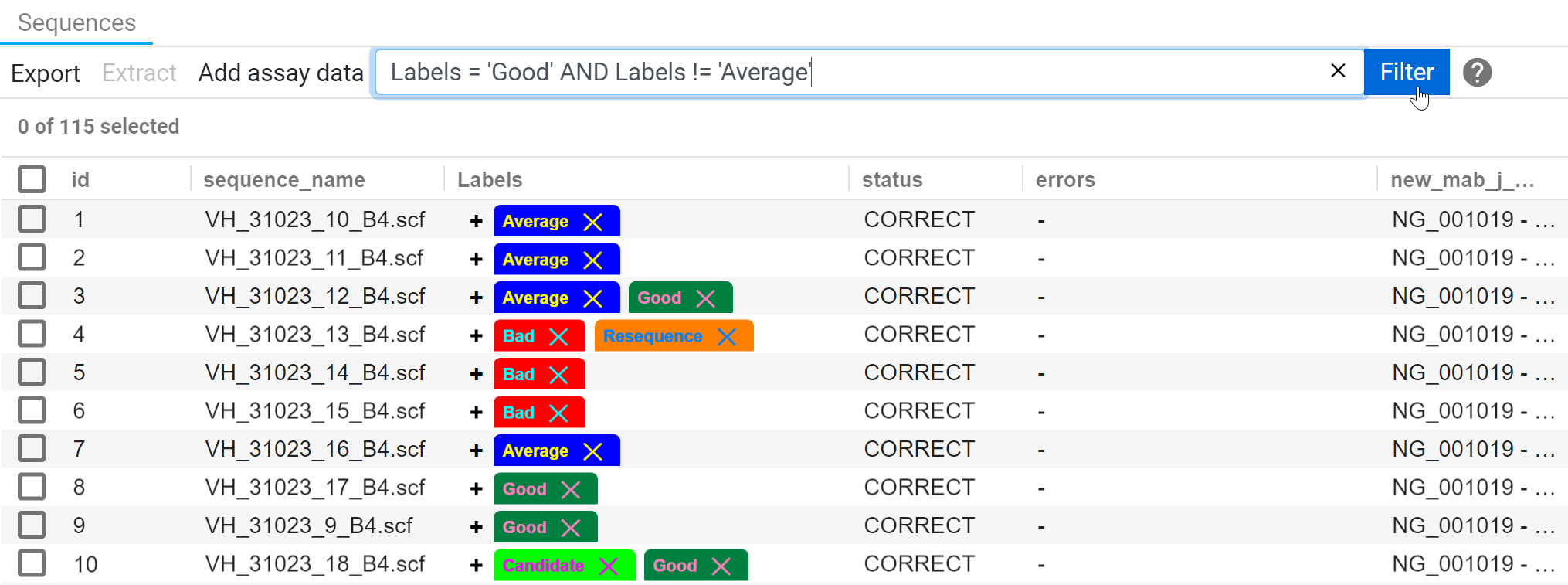Screen dimensions: 1568x585
Task: Click the plus icon in row 3
Action: pos(476,298)
